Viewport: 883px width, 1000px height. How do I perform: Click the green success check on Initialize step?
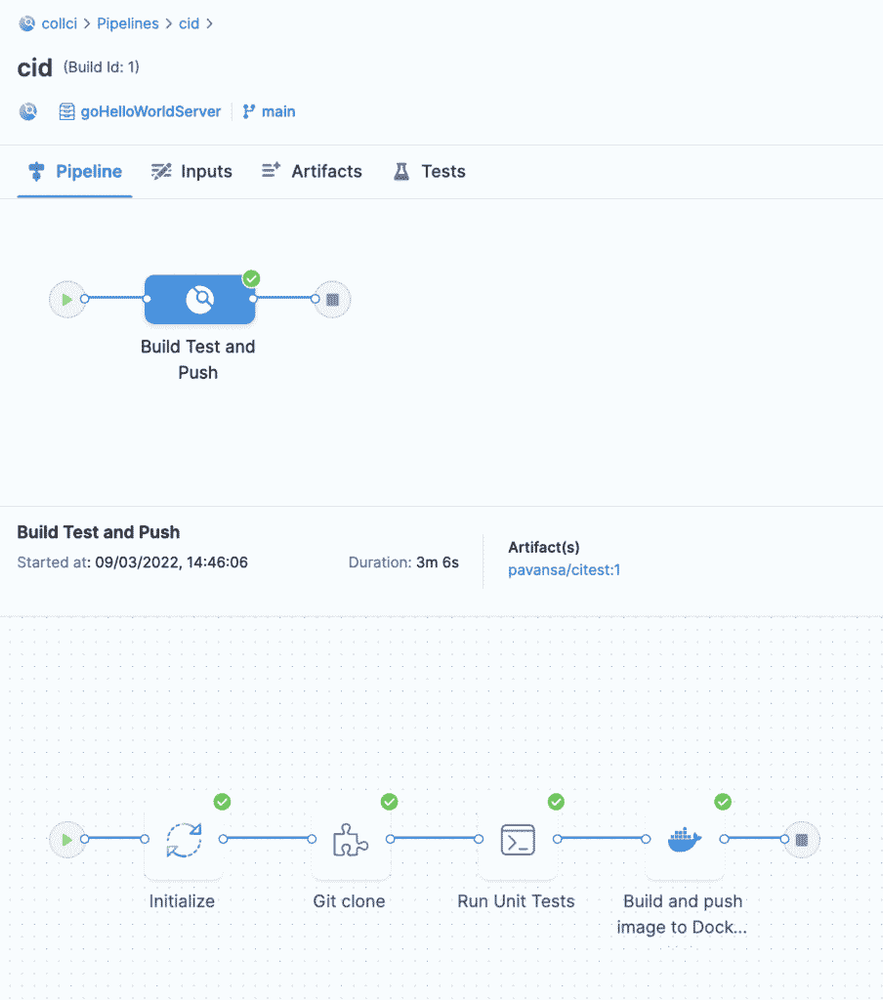click(222, 802)
